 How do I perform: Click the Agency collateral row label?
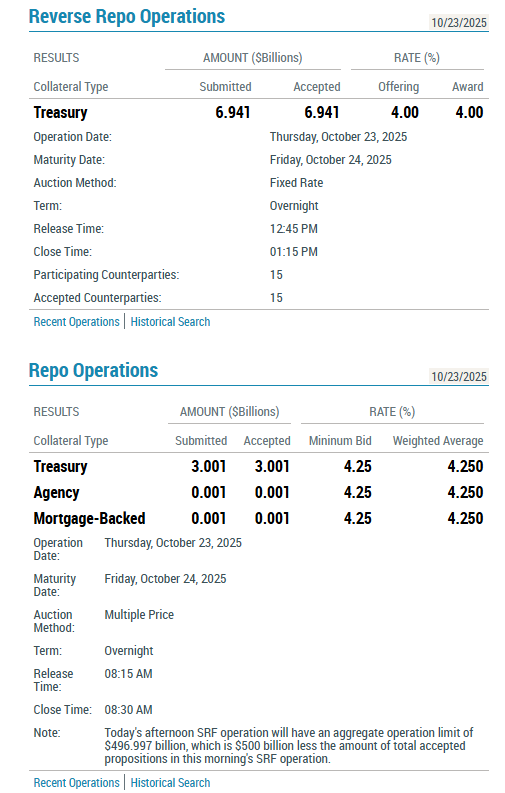pyautogui.click(x=56, y=493)
